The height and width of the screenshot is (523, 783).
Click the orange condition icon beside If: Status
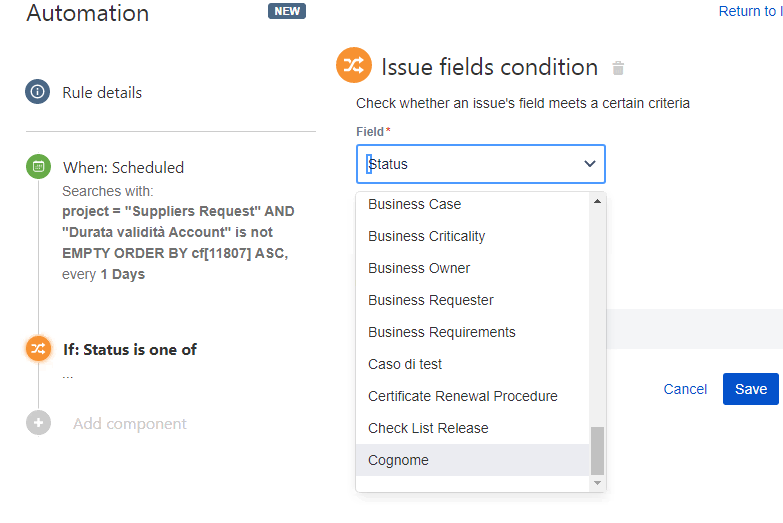[38, 349]
